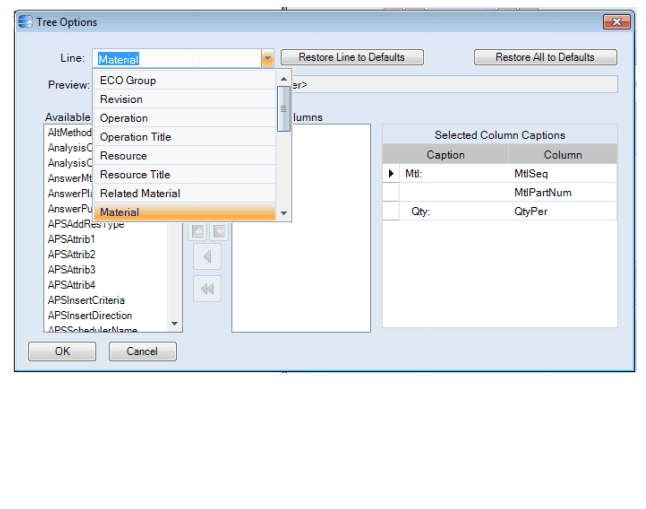Image resolution: width=646 pixels, height=509 pixels.
Task: Choose Resource from the Line list
Action: [185, 156]
